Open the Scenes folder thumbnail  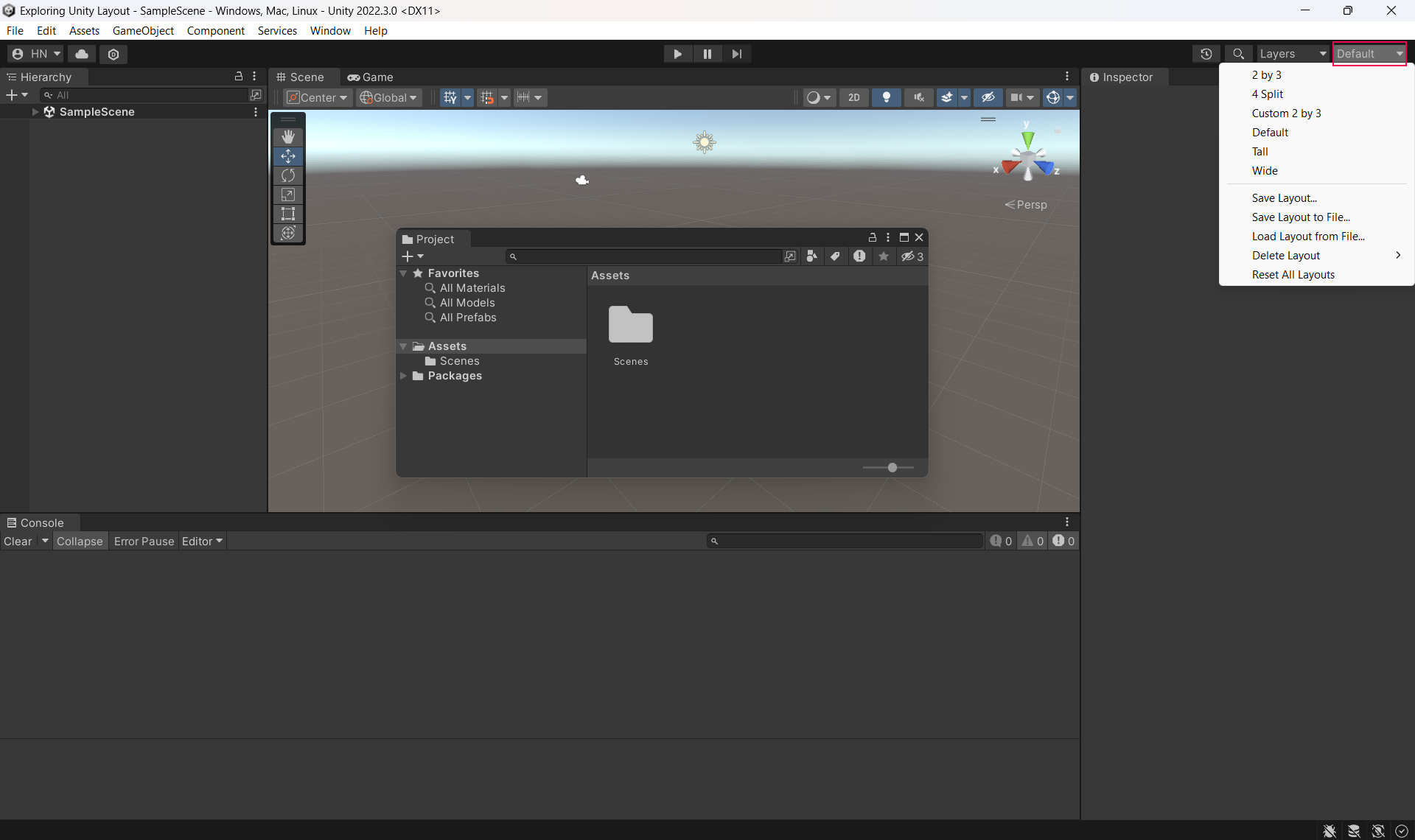[631, 326]
